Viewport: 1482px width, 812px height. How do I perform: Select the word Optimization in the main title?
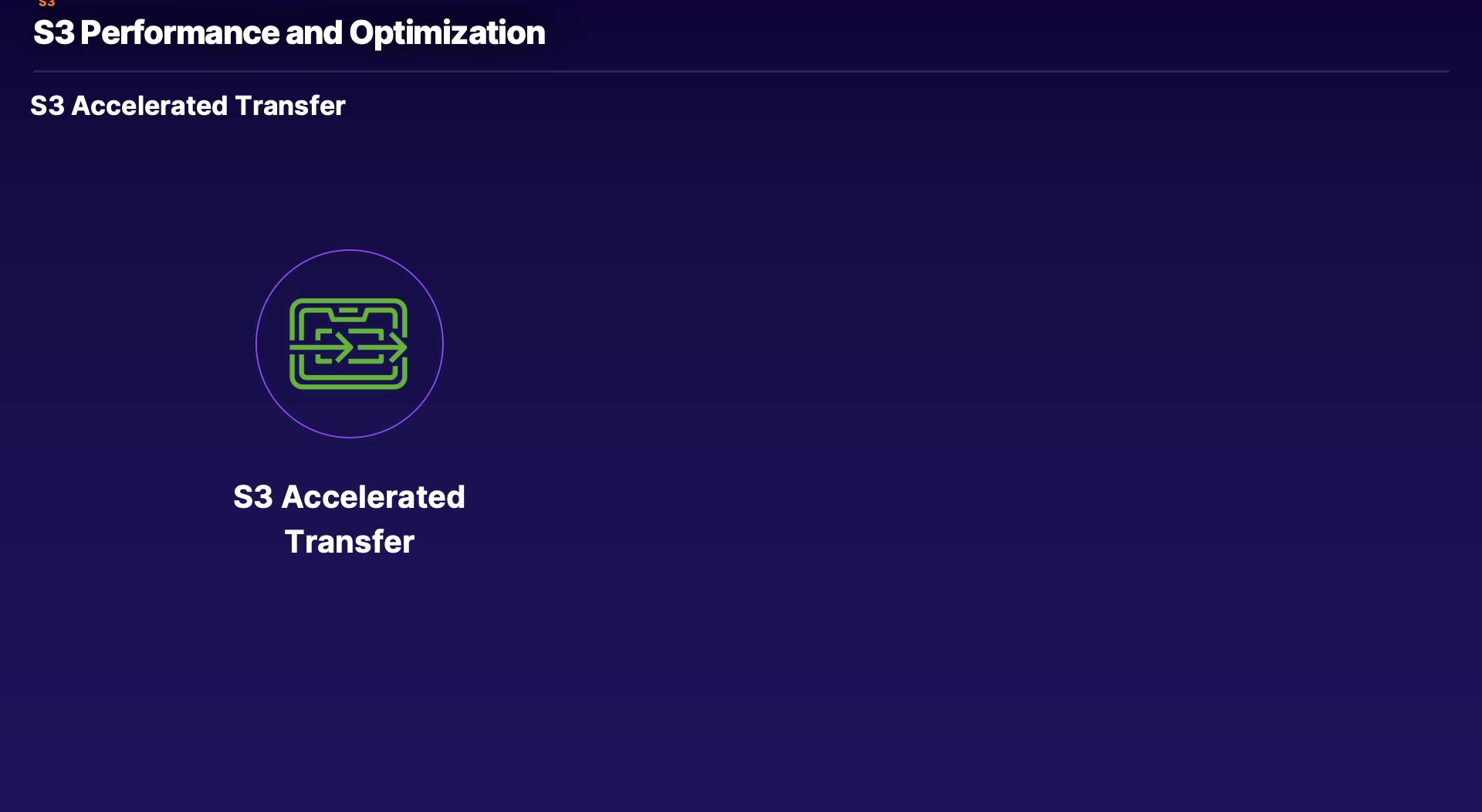click(447, 33)
